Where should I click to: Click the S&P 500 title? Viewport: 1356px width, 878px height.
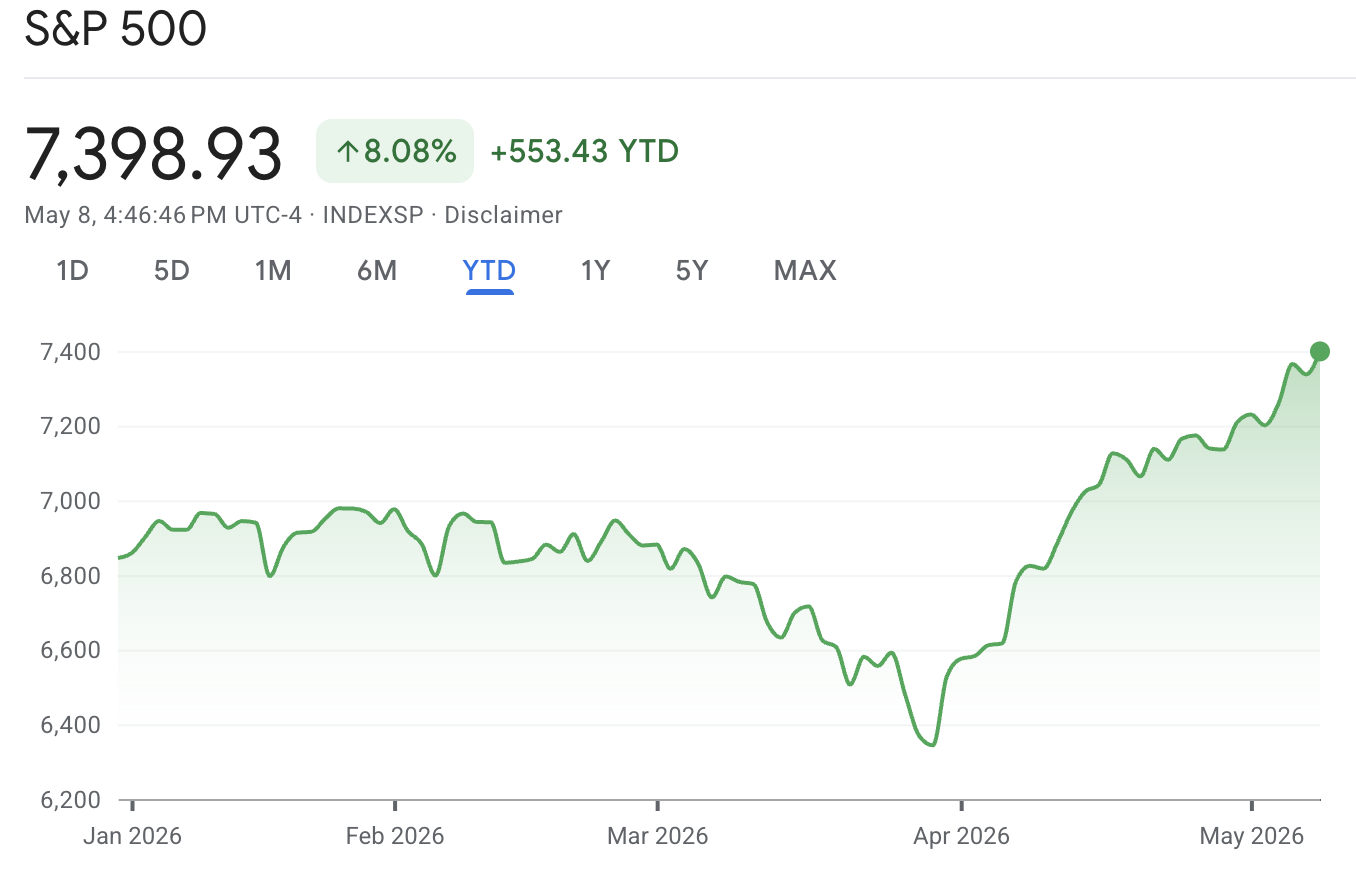pos(115,29)
